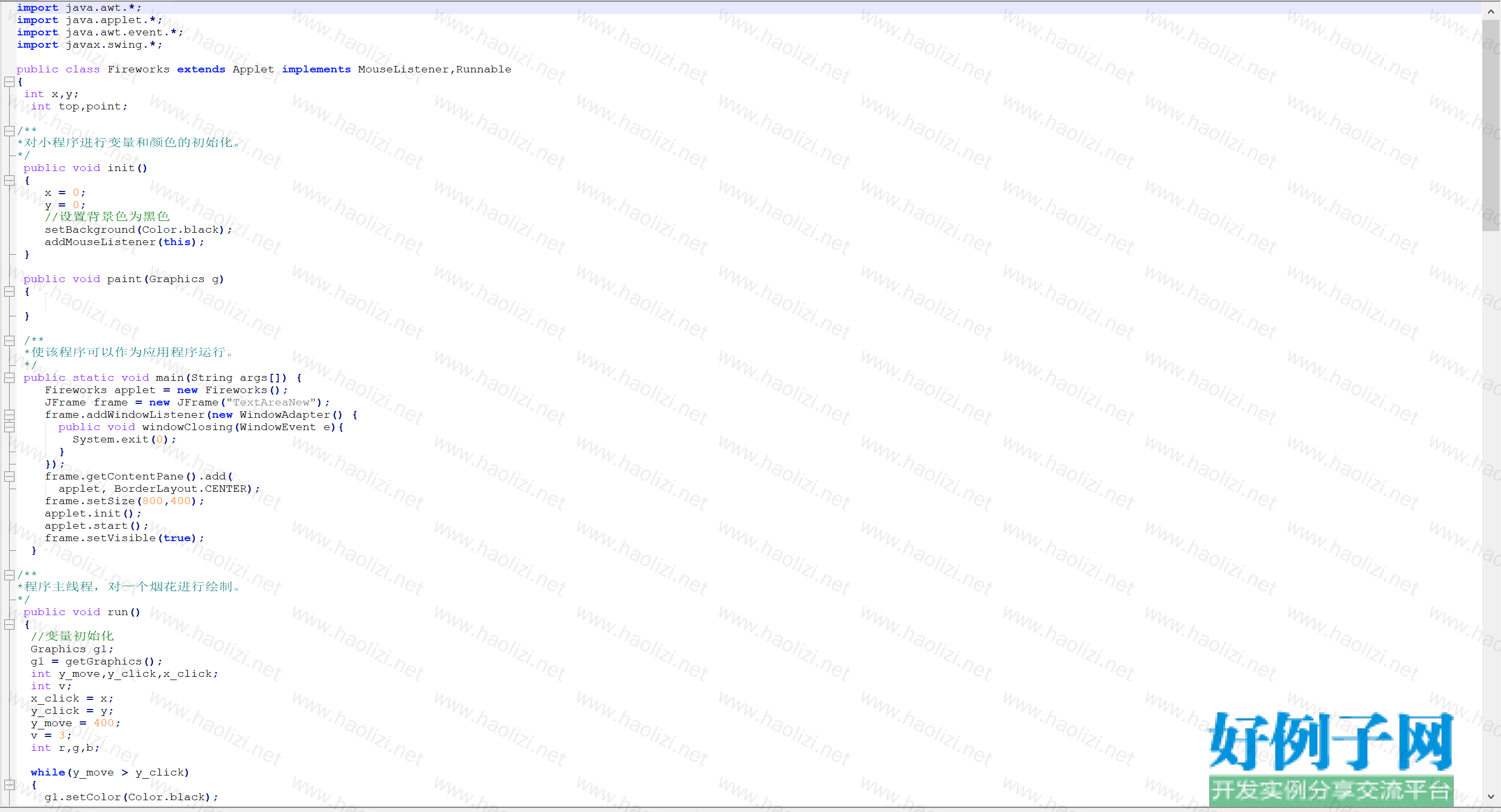This screenshot has width=1501, height=812.
Task: Fold the init() method body
Action: pyautogui.click(x=9, y=181)
